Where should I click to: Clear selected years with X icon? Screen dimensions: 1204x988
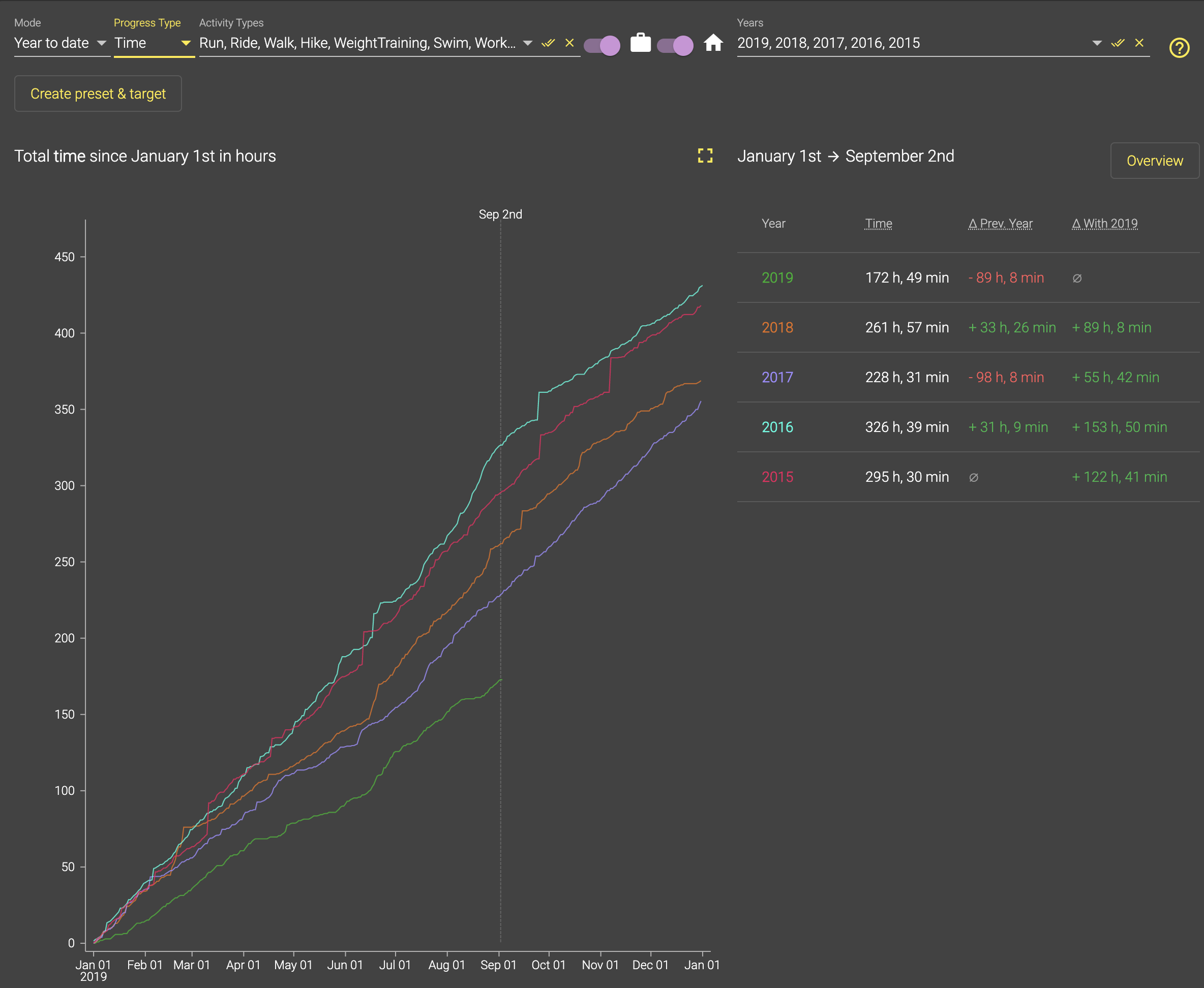1139,43
